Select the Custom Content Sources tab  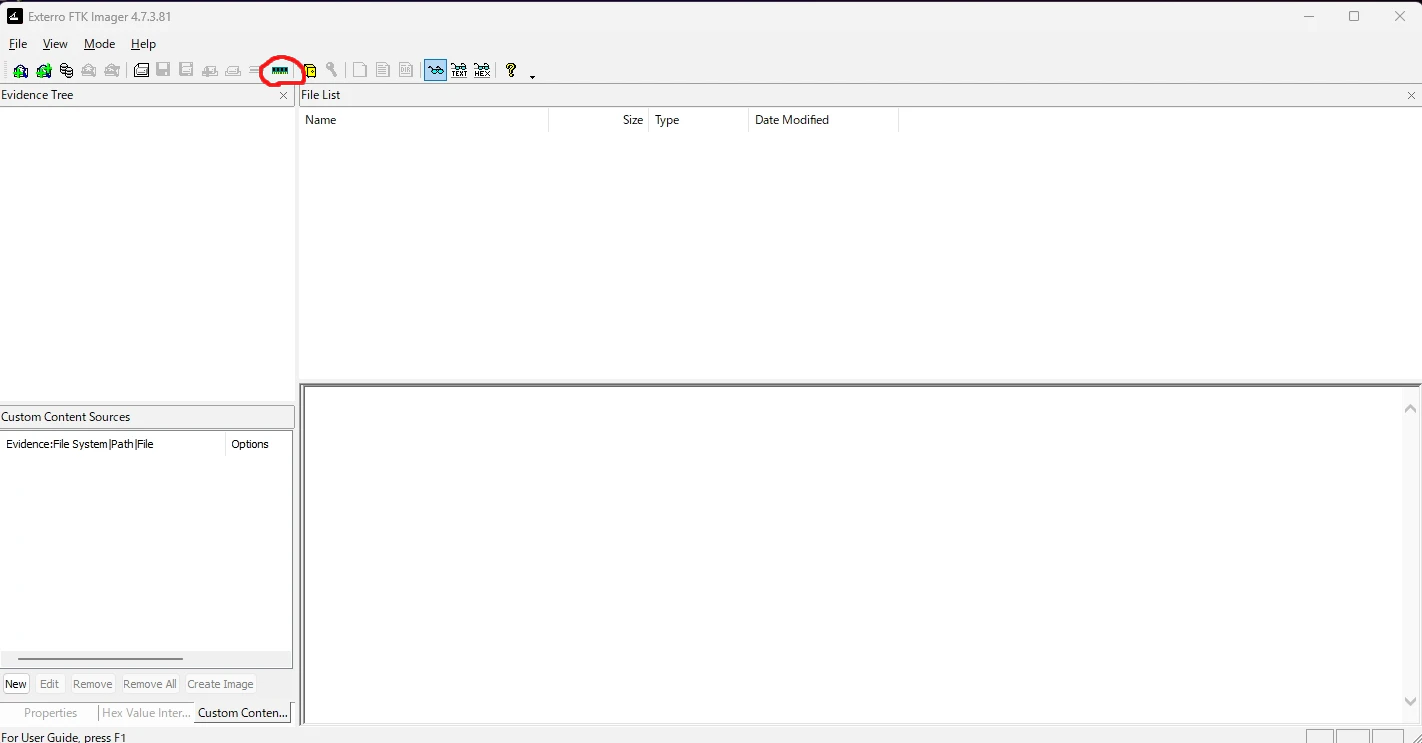[x=243, y=713]
